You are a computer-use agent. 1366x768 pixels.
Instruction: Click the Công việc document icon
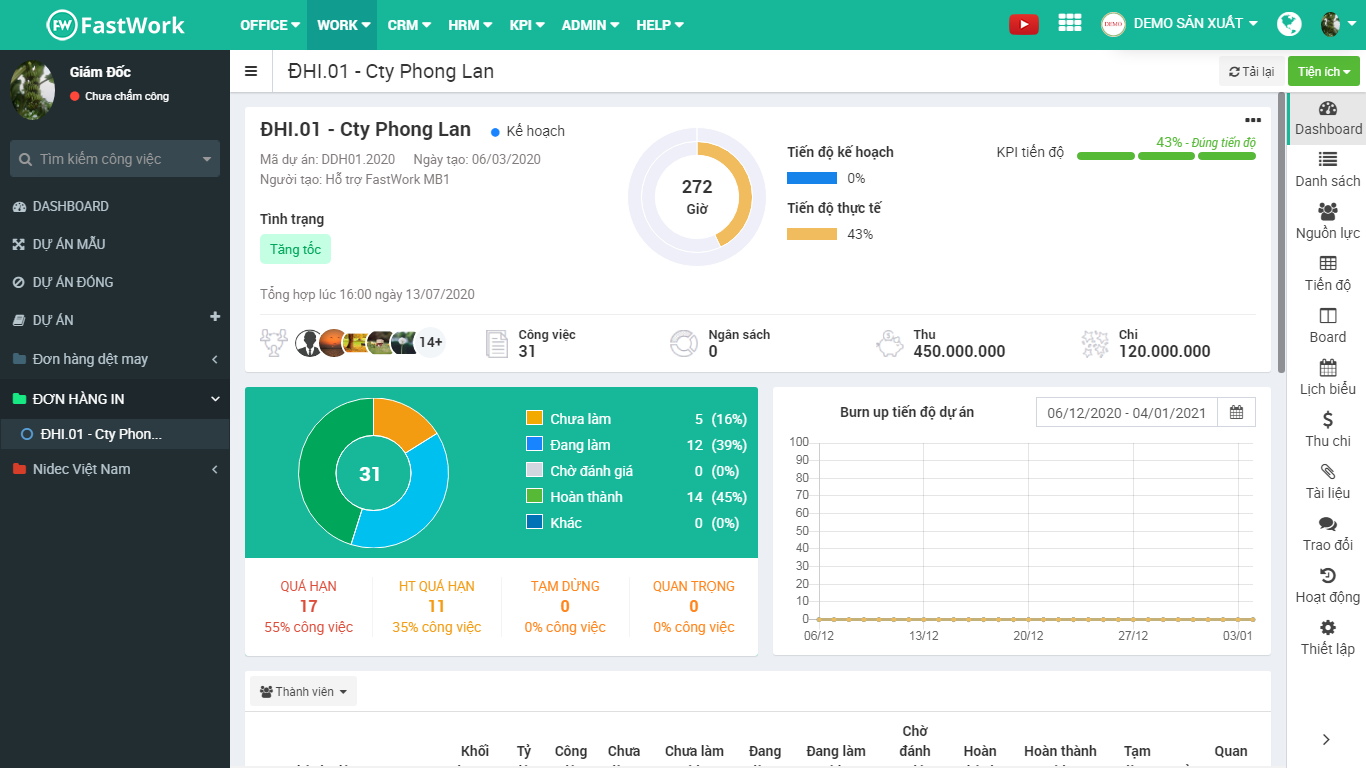497,343
